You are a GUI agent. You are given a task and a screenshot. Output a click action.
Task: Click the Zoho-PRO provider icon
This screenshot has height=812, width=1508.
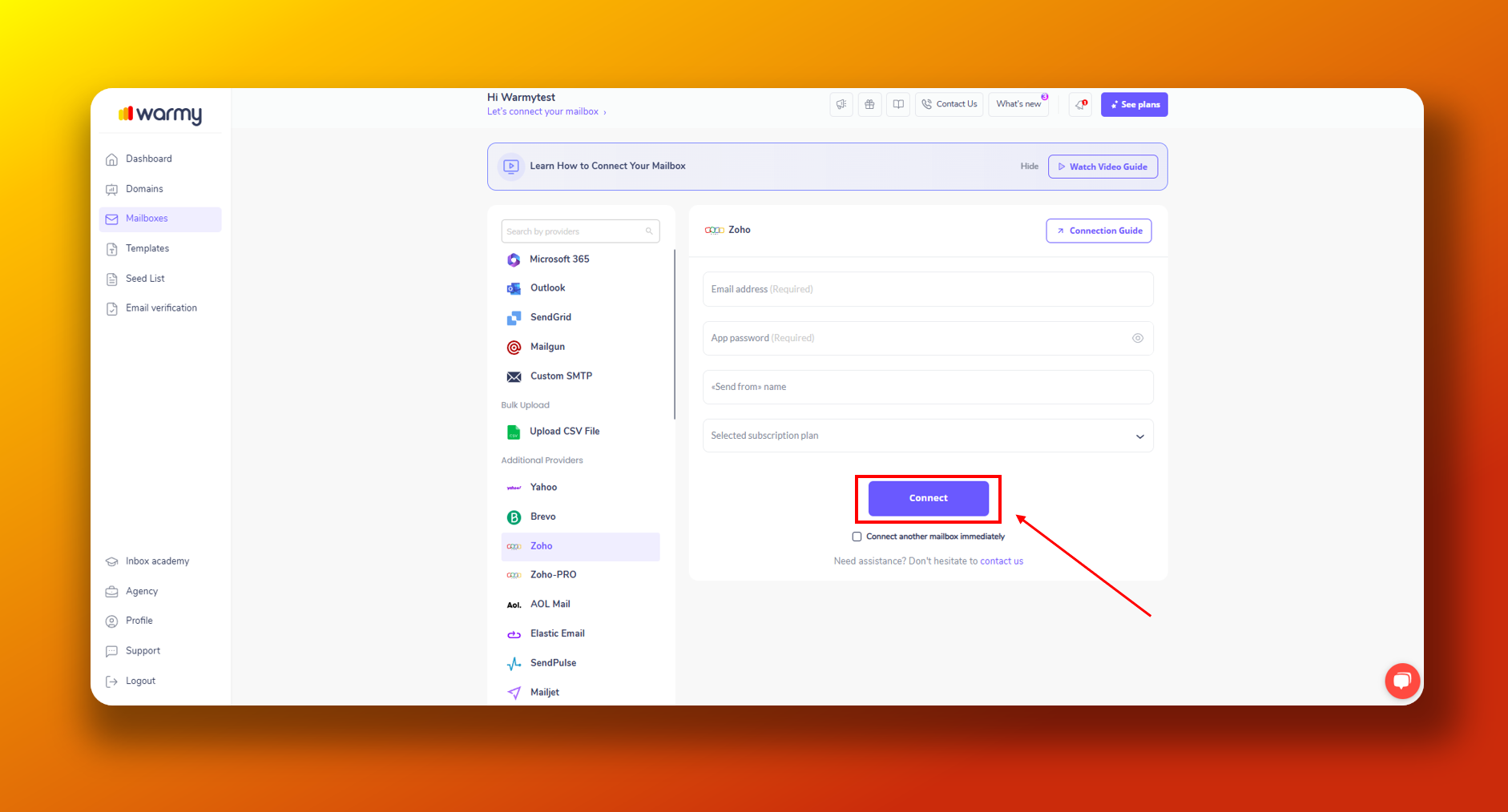coord(514,575)
